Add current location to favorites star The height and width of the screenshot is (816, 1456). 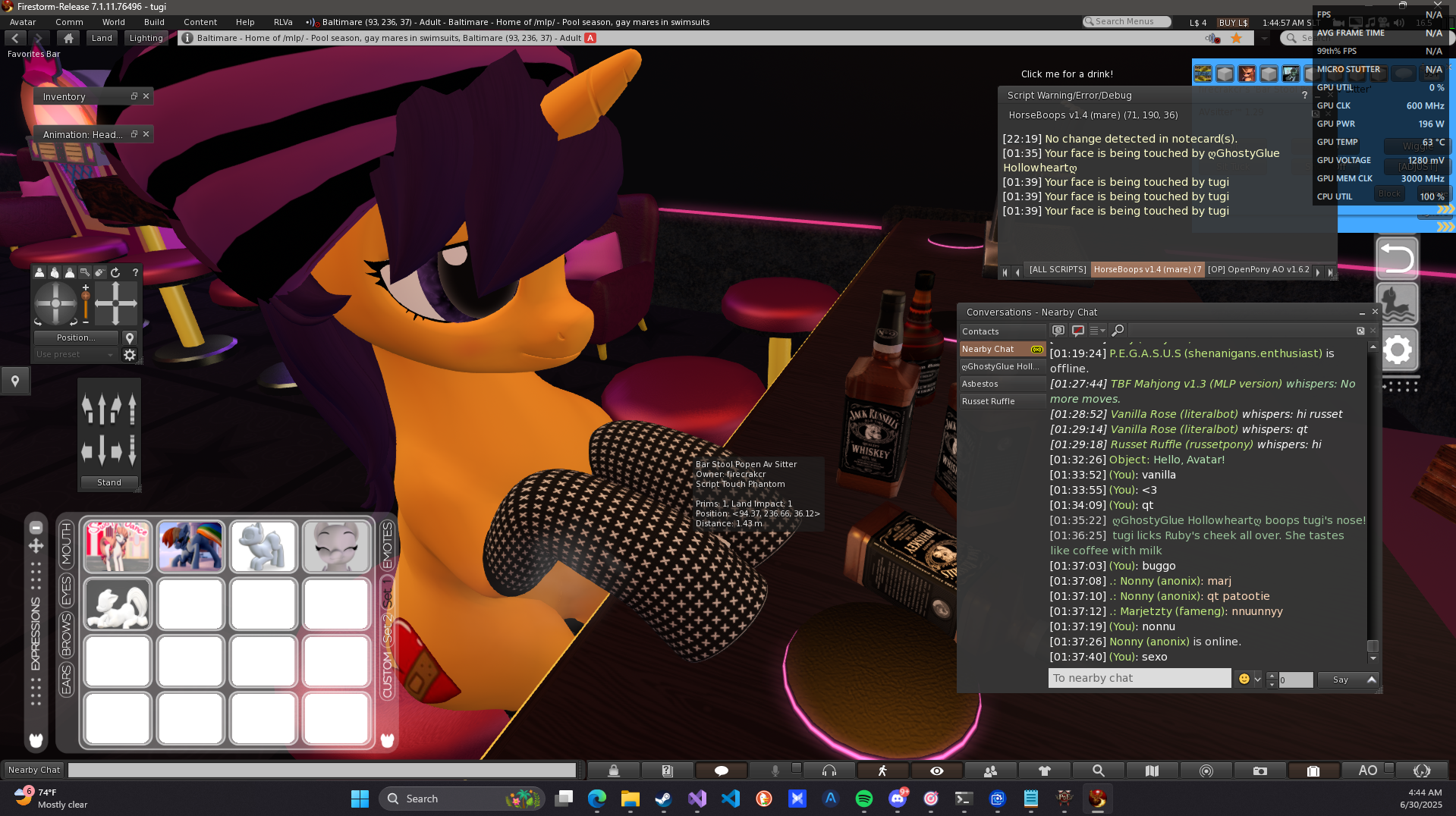coord(1236,38)
